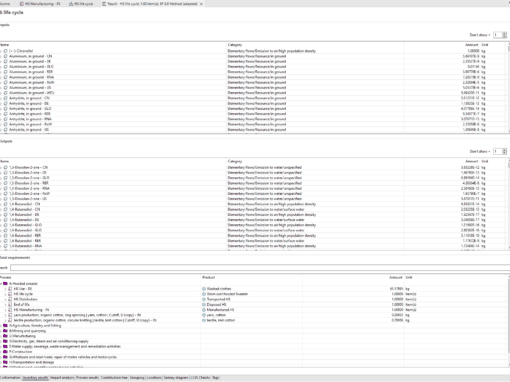Close the Result HS life cycle editor tab
The height and width of the screenshot is (382, 510).
pyautogui.click(x=201, y=4)
